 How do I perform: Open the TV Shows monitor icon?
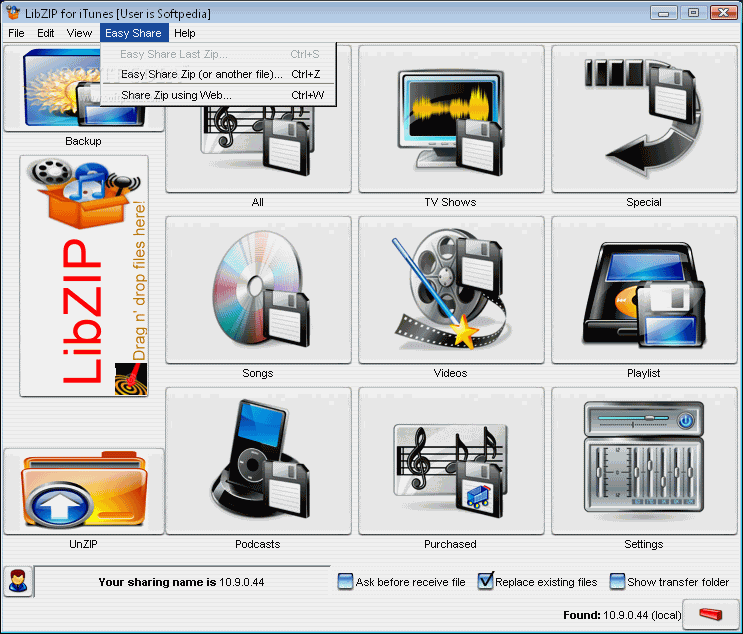(451, 119)
